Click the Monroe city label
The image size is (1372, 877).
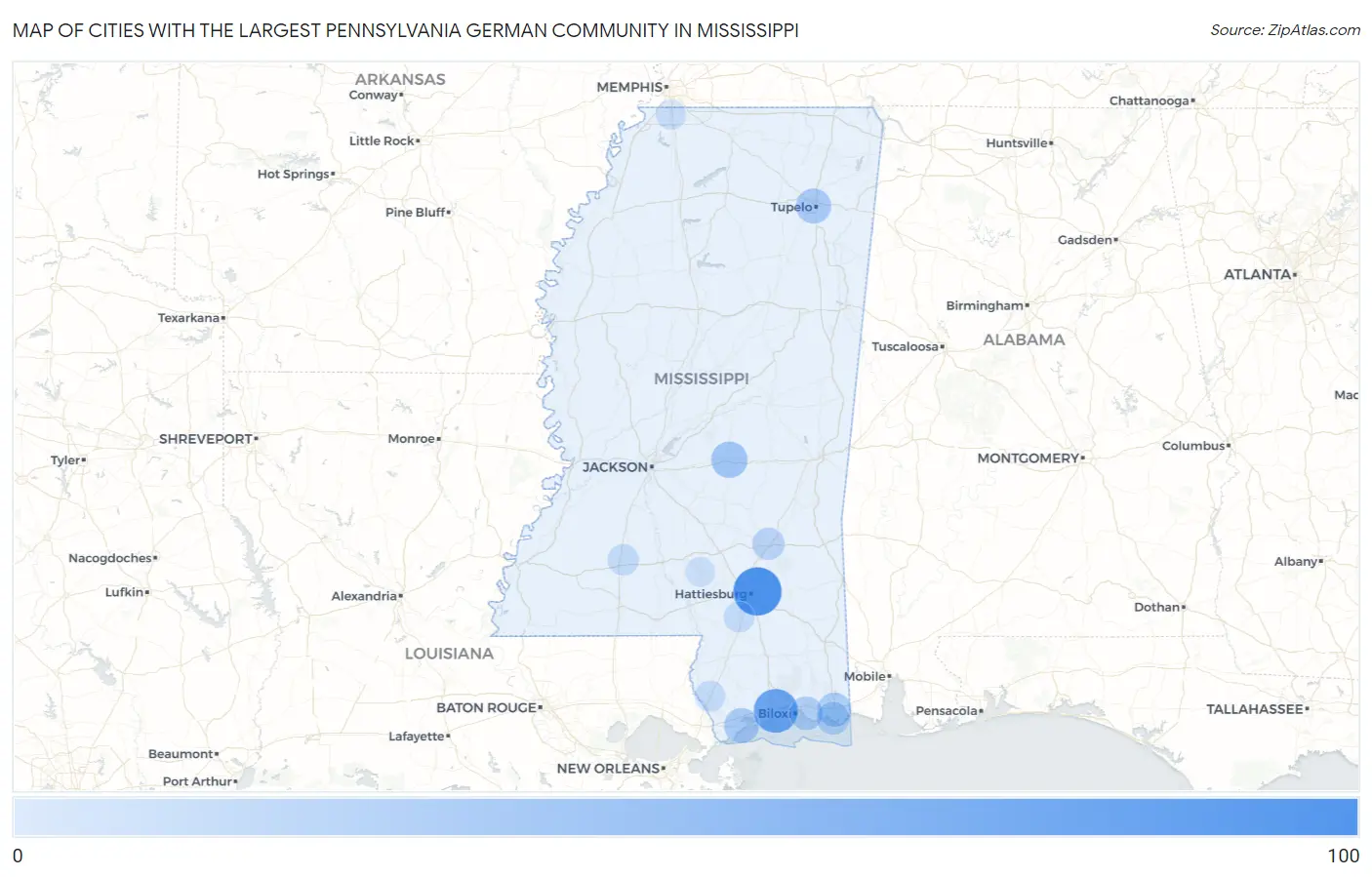pos(411,439)
